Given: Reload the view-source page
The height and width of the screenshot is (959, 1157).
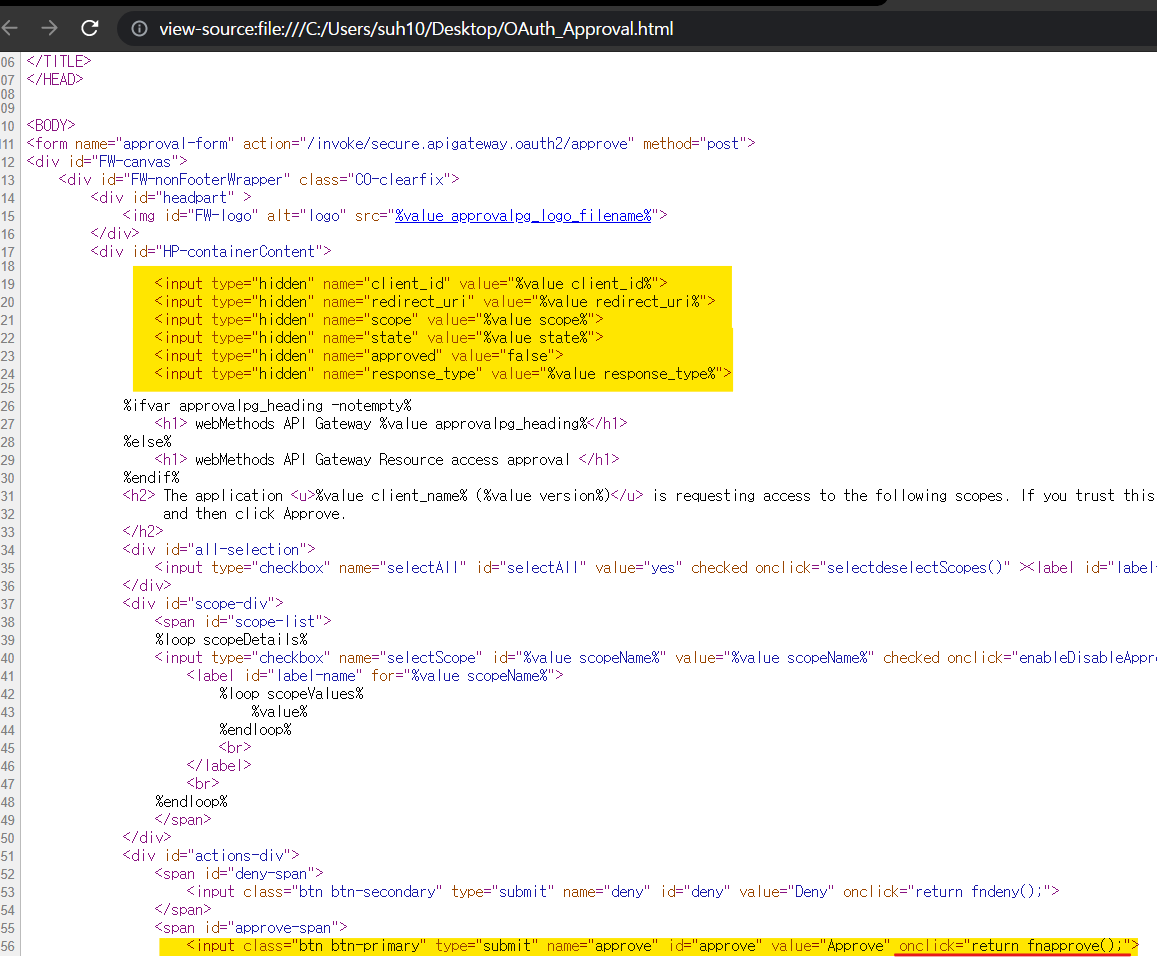Looking at the screenshot, I should pyautogui.click(x=90, y=28).
